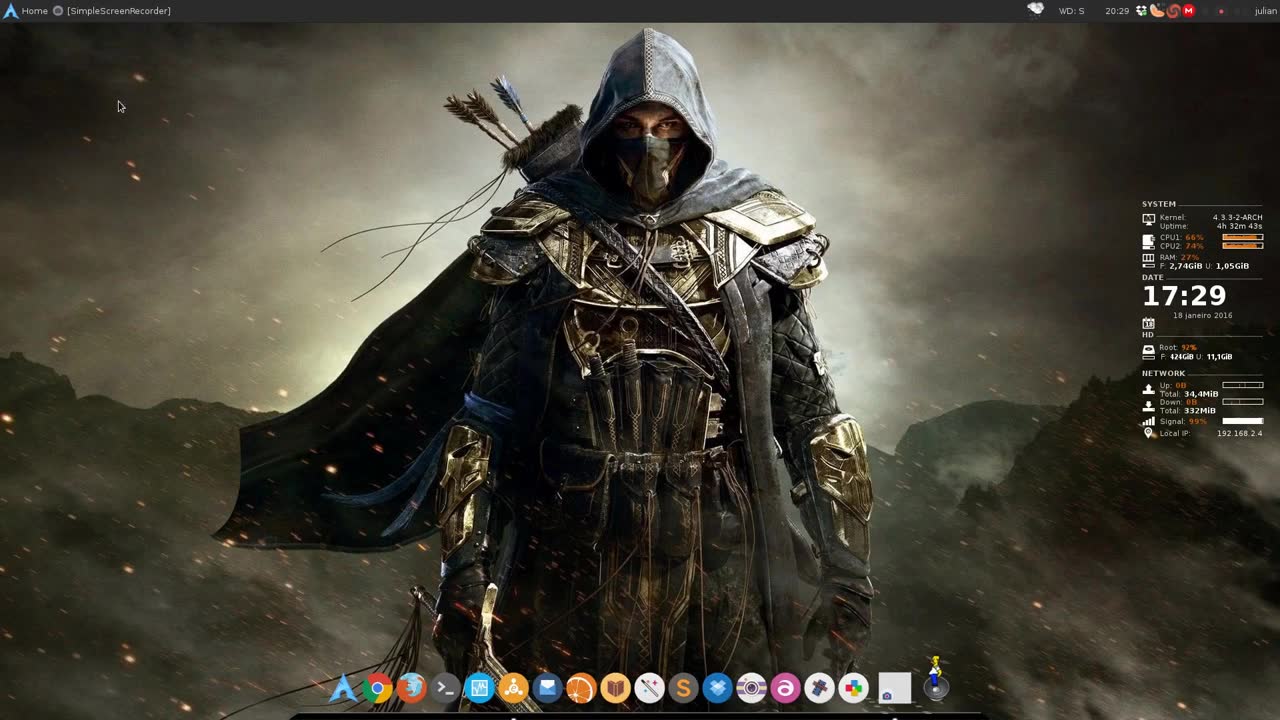Click the local IP 192.168.2.4

pos(1240,434)
